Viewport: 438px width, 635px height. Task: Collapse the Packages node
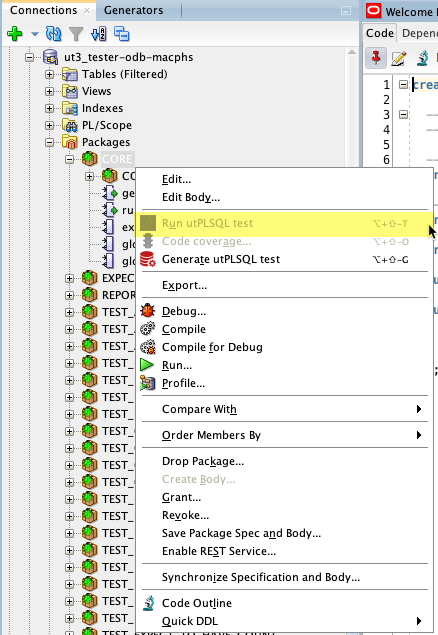49,142
